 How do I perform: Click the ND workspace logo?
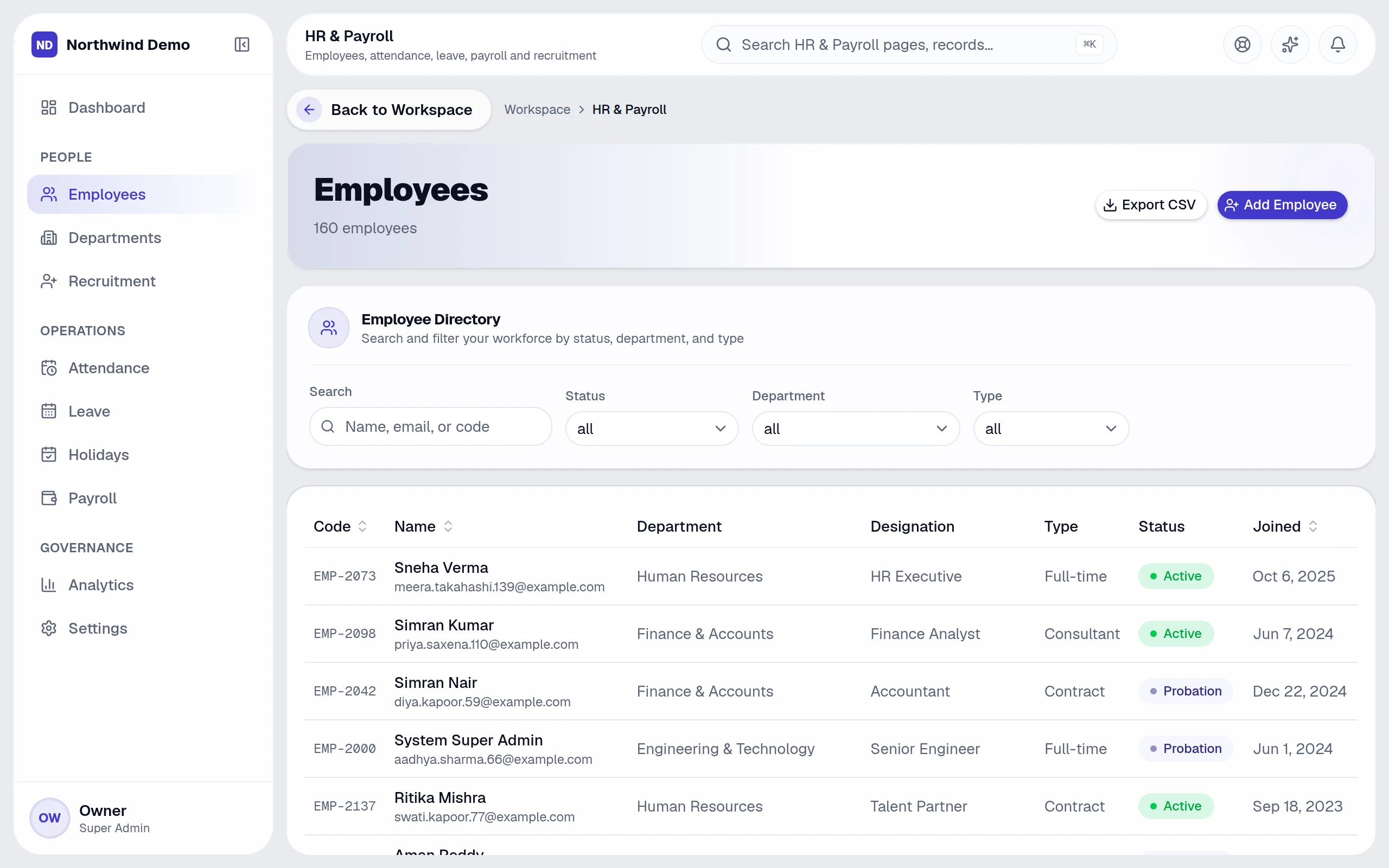click(x=44, y=44)
